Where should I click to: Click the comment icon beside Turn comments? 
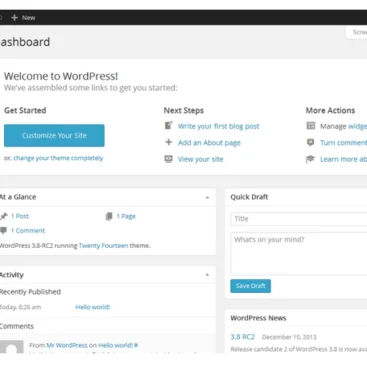click(310, 143)
